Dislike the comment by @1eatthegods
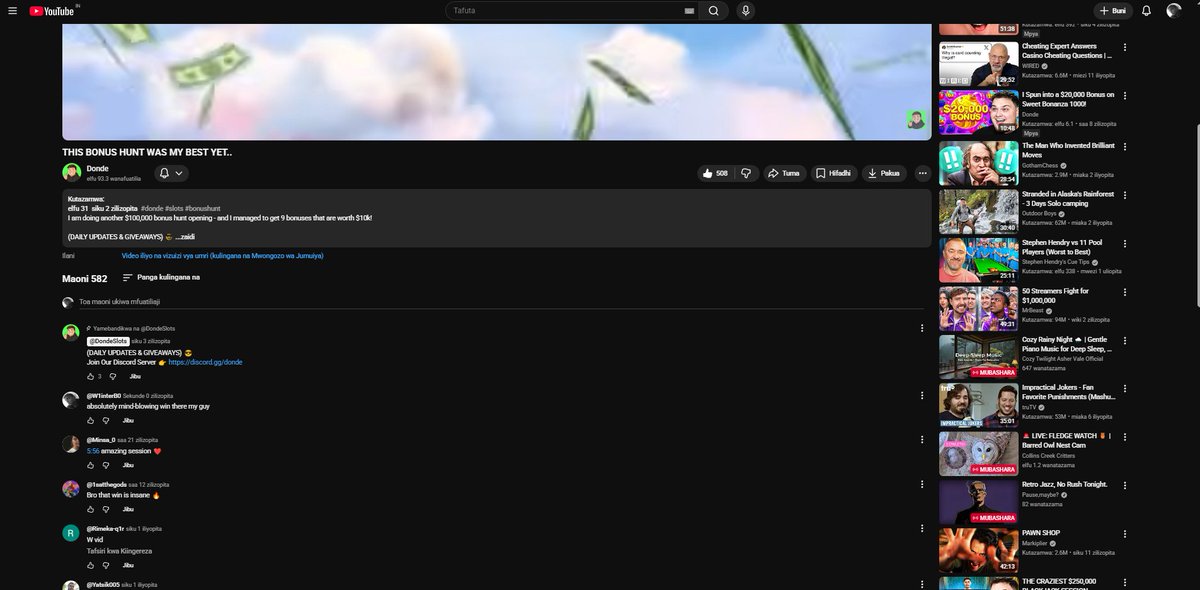Viewport: 1200px width, 590px height. (x=106, y=509)
